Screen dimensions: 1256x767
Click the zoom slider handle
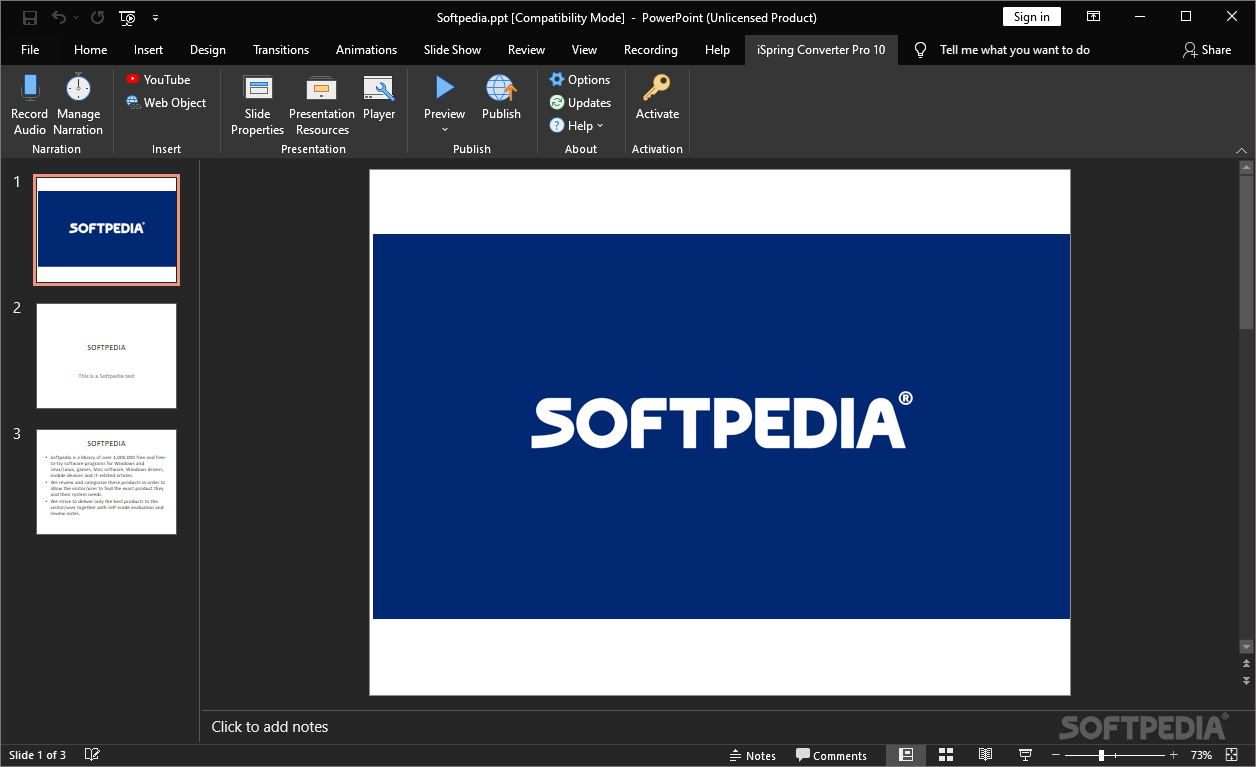click(x=1101, y=755)
